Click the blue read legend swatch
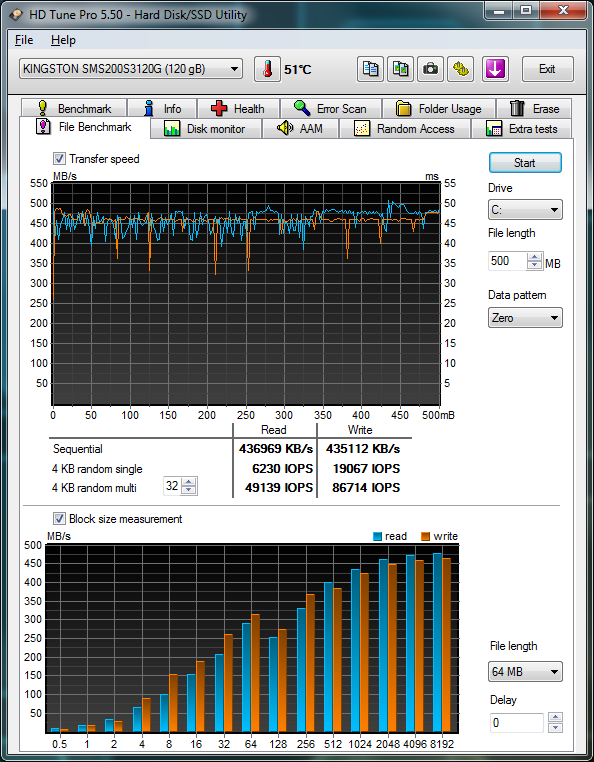594x762 pixels. click(x=377, y=537)
